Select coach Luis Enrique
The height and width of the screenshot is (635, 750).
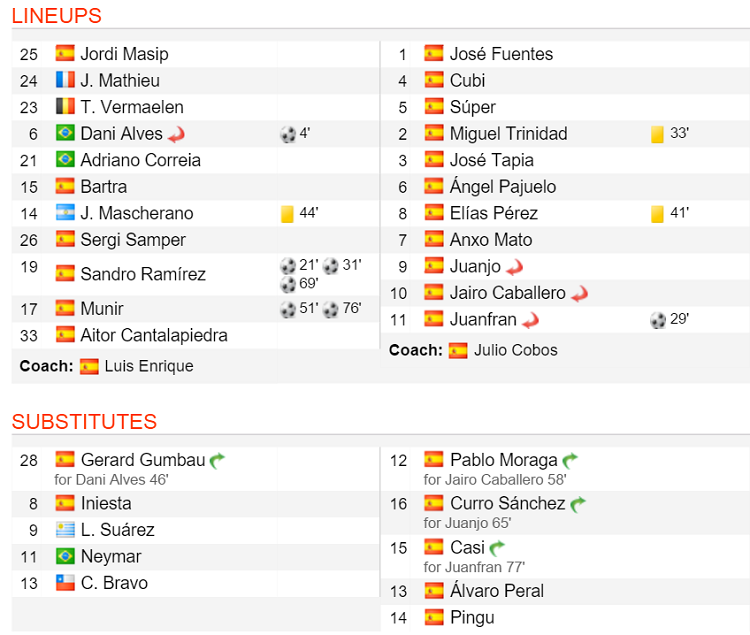[x=149, y=366]
